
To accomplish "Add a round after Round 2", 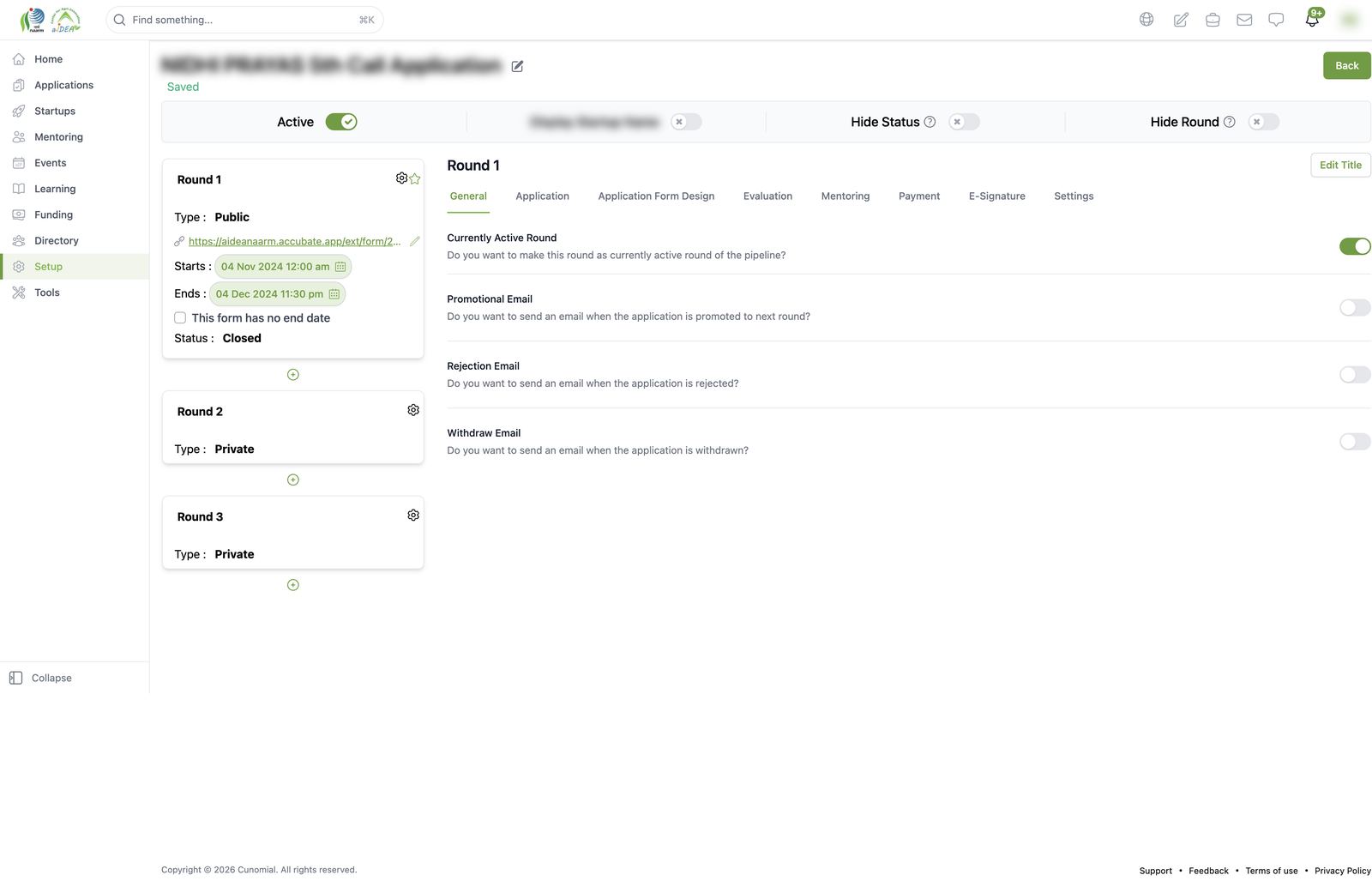I will tap(293, 480).
